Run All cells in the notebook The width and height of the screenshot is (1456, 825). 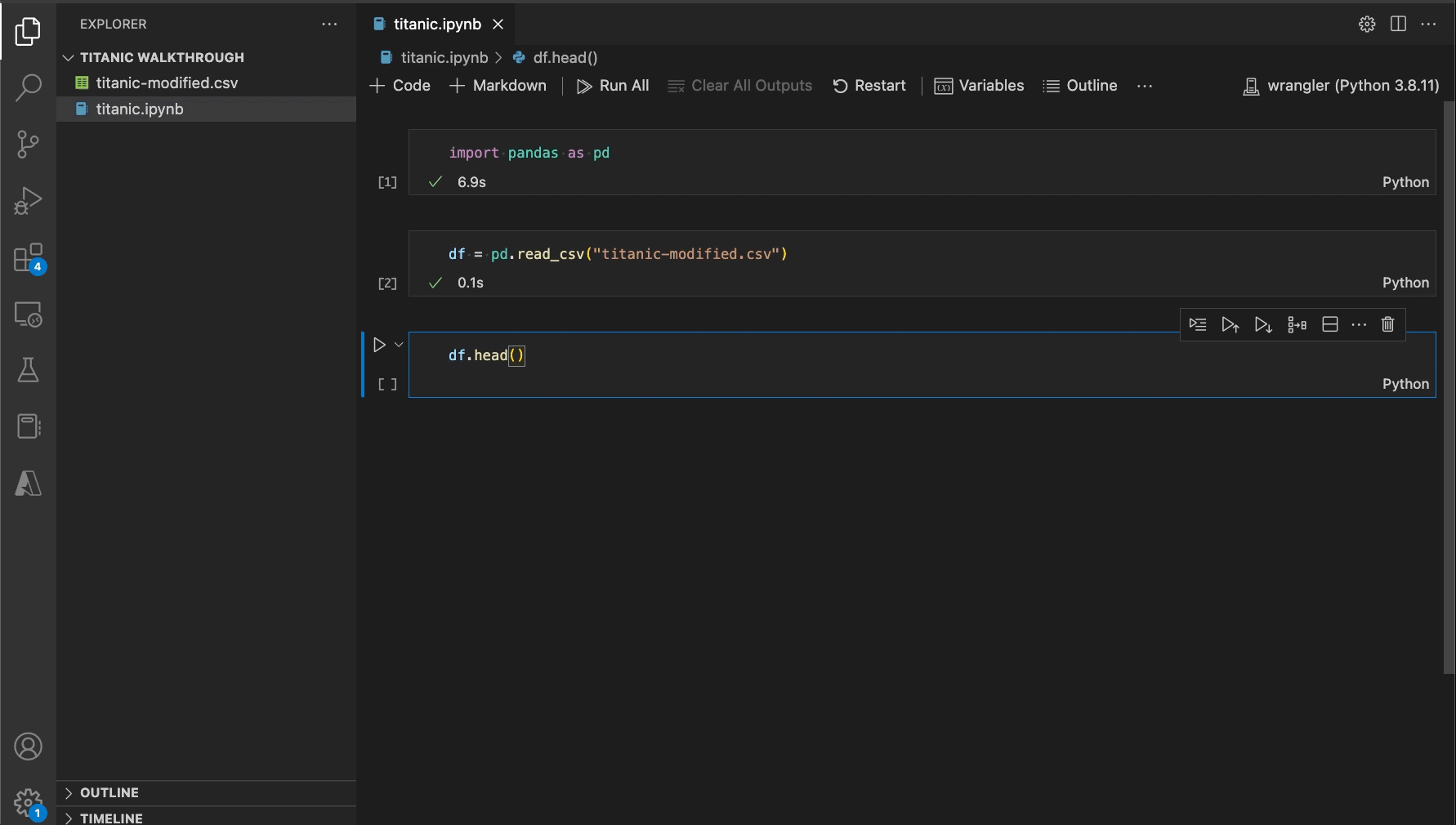tap(613, 85)
